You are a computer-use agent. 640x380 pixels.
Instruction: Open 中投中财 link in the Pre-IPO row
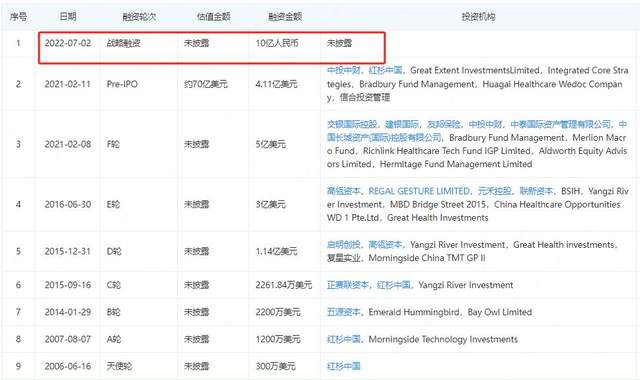coord(344,70)
